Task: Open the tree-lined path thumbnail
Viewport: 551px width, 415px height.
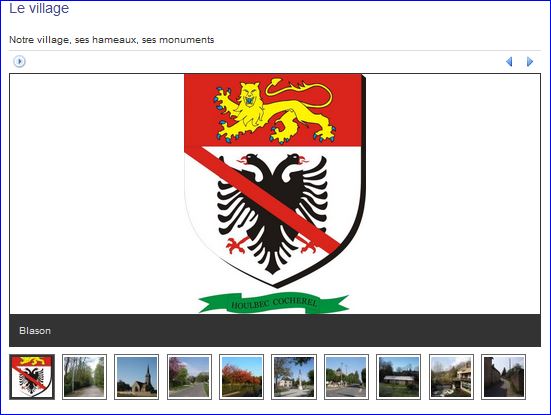Action: click(x=84, y=377)
